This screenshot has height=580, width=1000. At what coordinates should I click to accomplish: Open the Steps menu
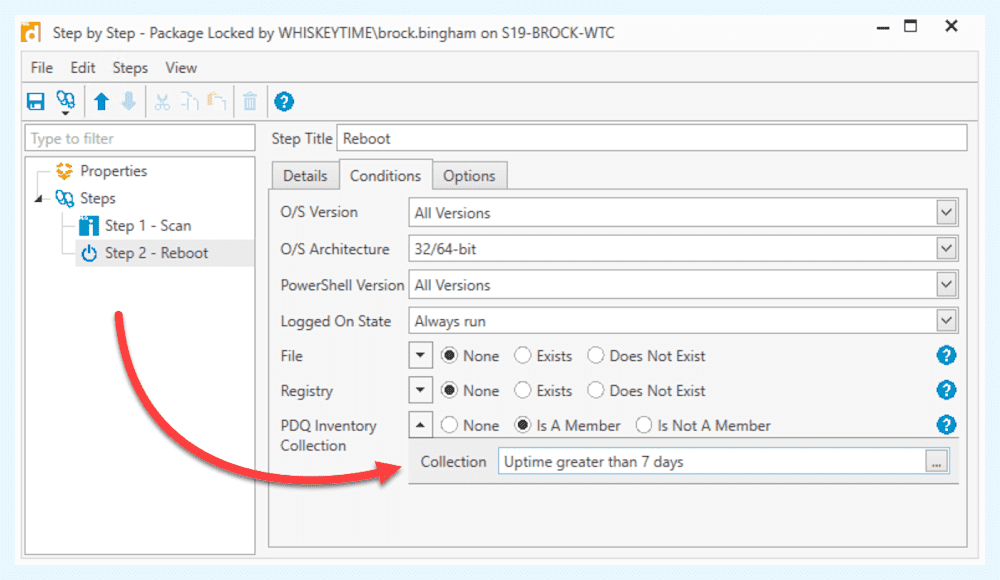(130, 68)
